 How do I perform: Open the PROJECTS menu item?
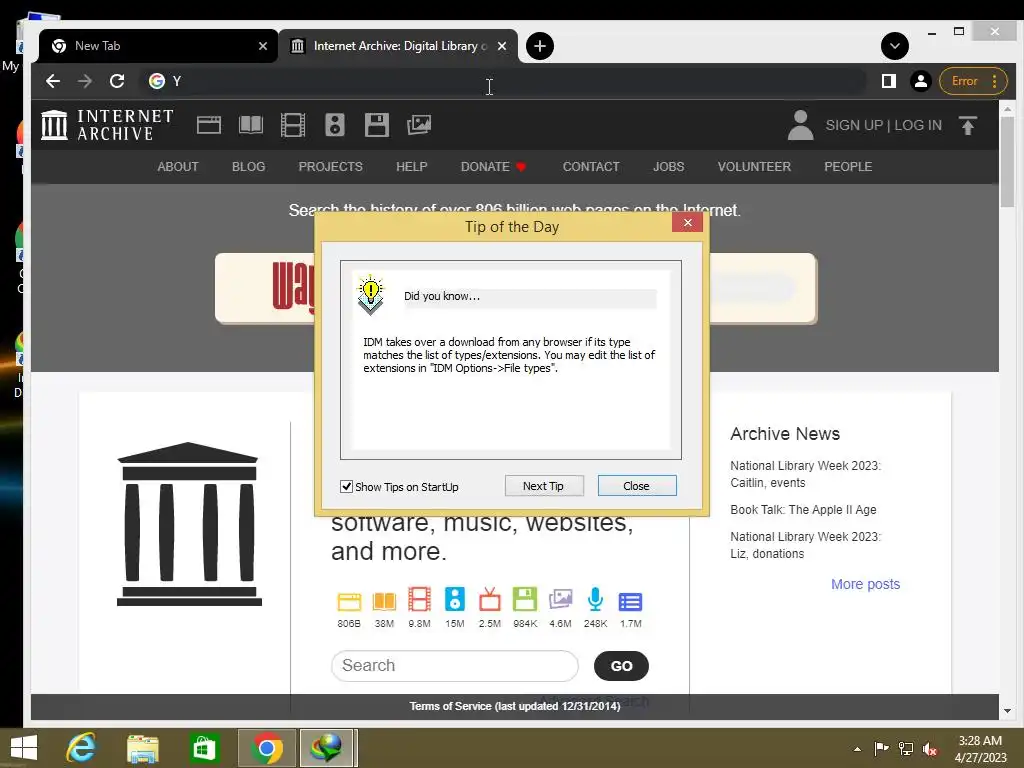(x=330, y=167)
